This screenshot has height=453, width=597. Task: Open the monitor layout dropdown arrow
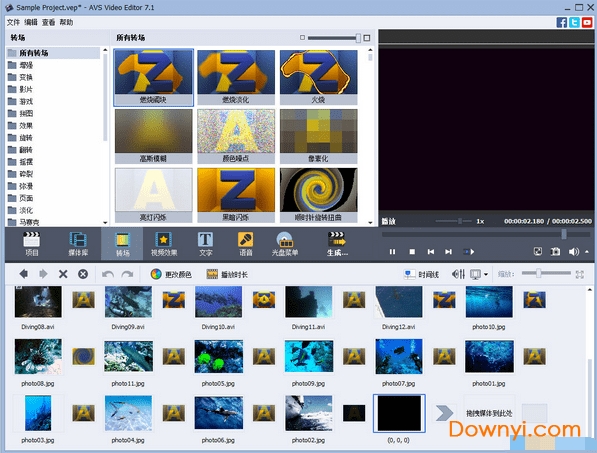(486, 274)
